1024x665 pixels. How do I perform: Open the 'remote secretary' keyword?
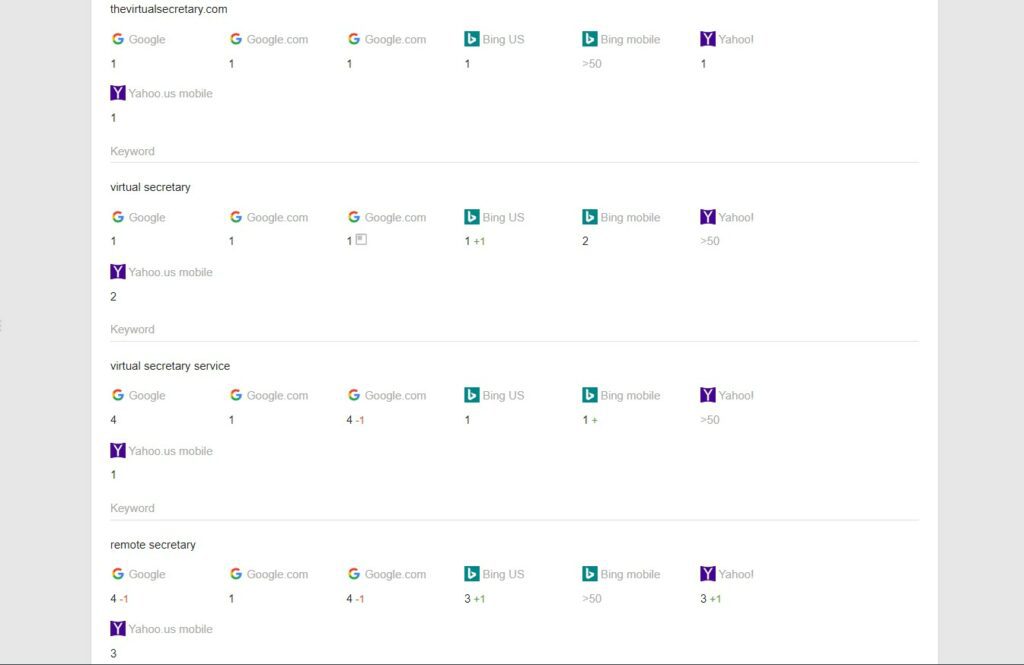153,545
